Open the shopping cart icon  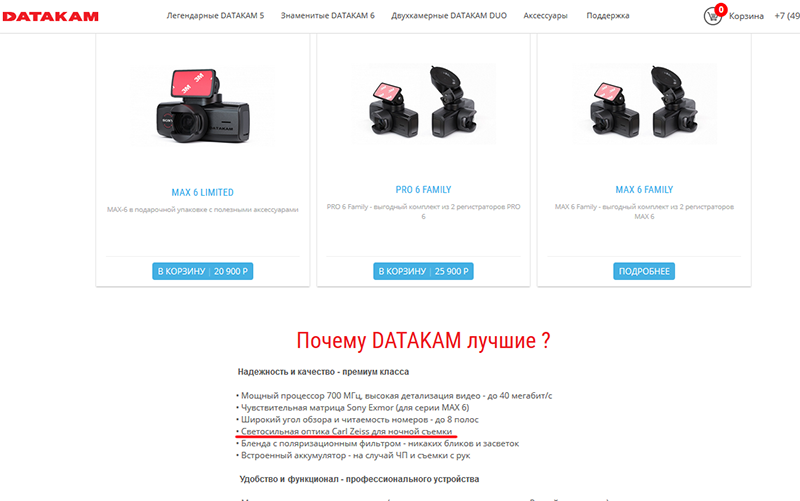click(712, 16)
